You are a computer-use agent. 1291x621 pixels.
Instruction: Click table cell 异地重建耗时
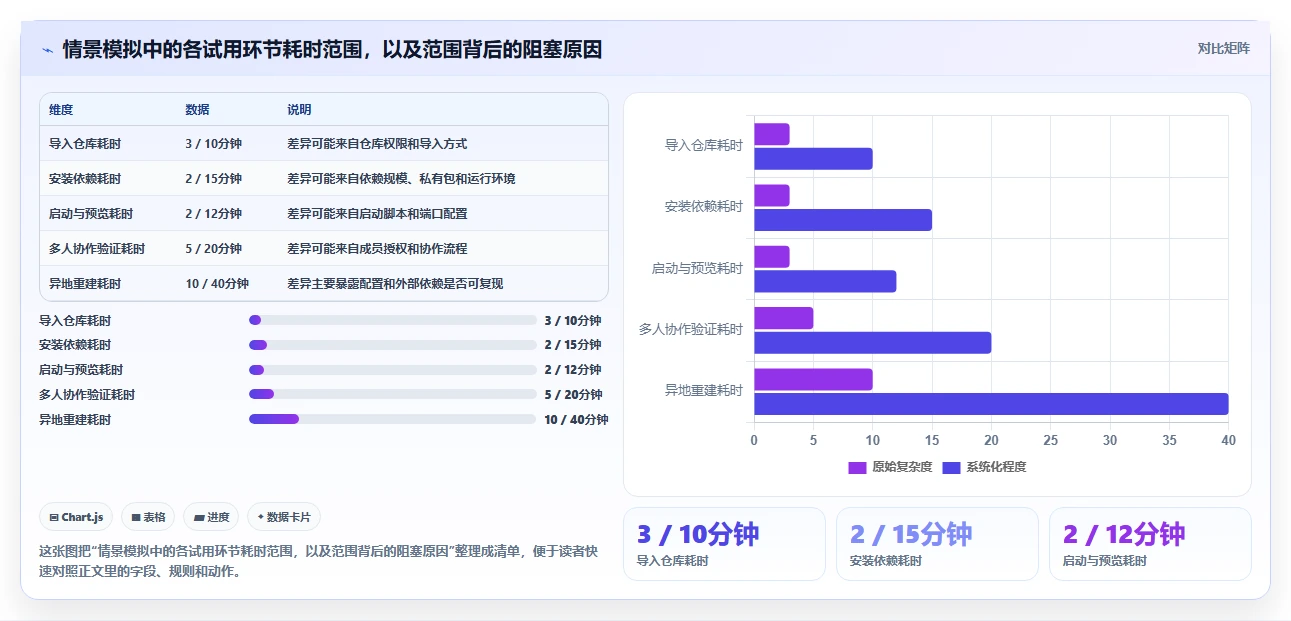click(85, 283)
